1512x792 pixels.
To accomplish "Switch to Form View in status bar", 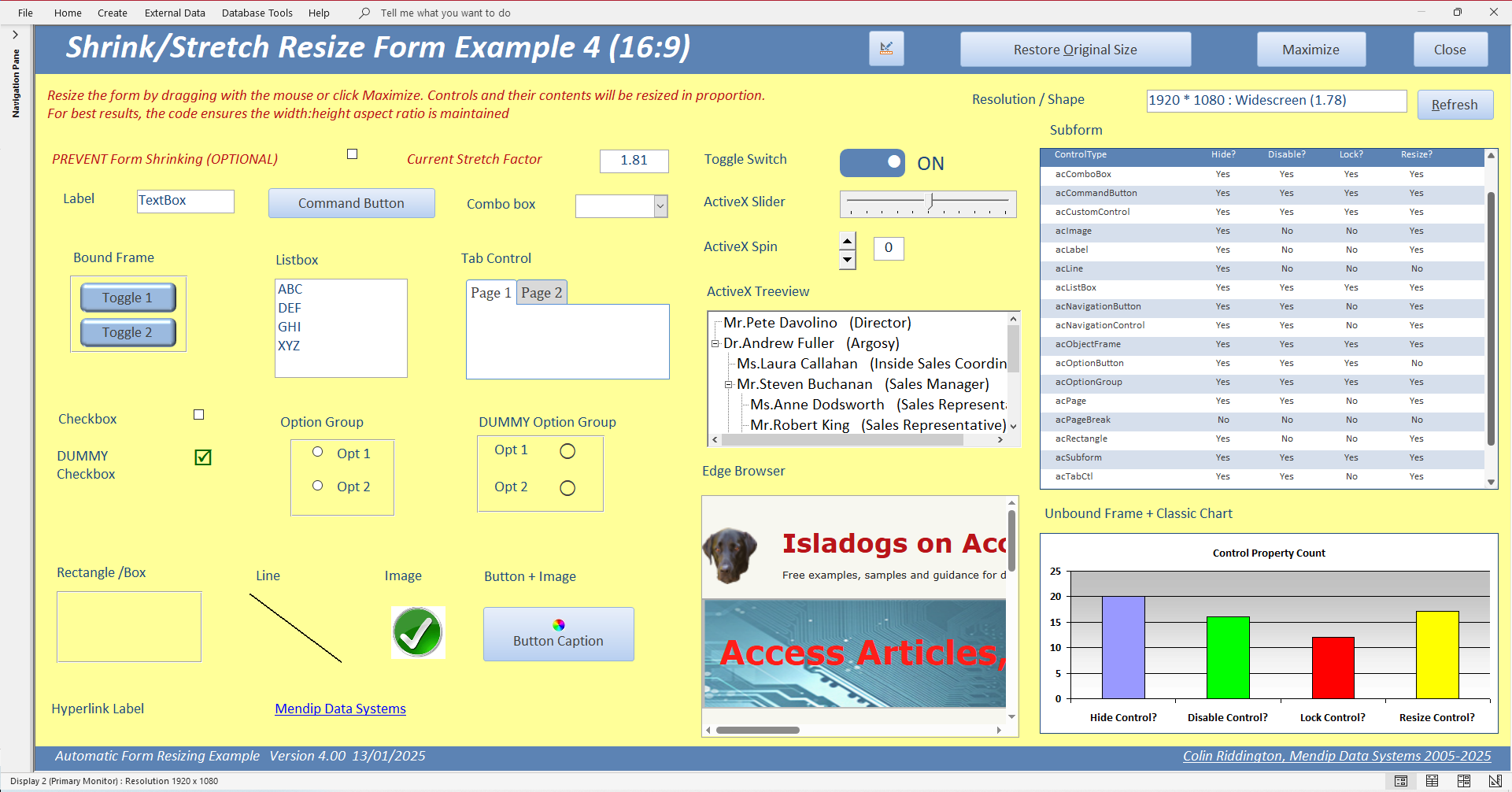I will point(1401,781).
